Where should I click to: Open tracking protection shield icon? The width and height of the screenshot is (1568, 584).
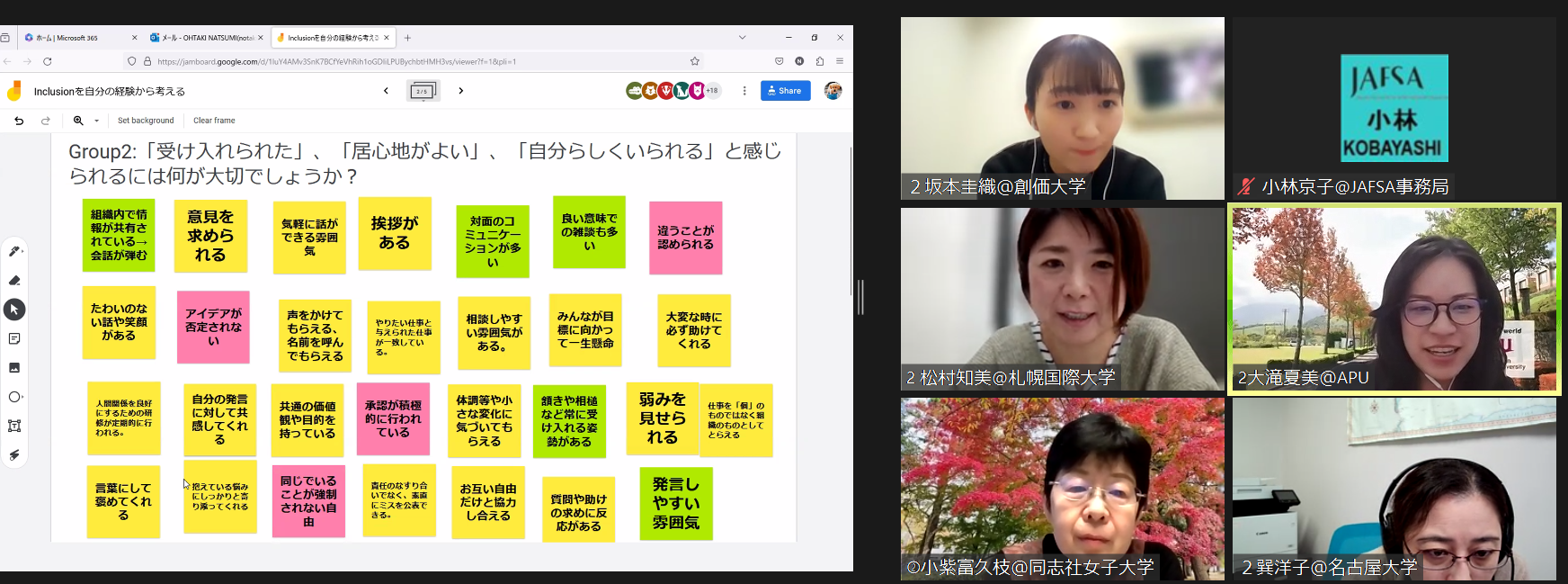pyautogui.click(x=132, y=61)
